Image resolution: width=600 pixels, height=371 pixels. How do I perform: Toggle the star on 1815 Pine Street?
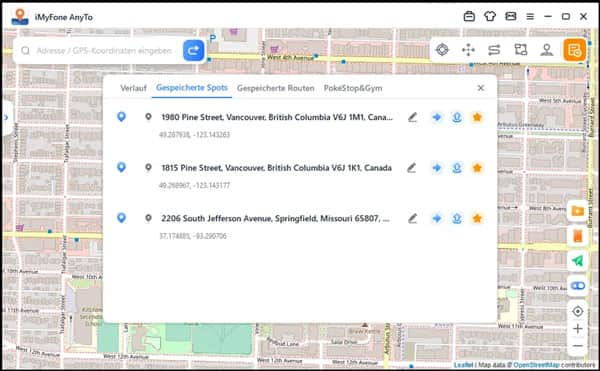click(477, 168)
